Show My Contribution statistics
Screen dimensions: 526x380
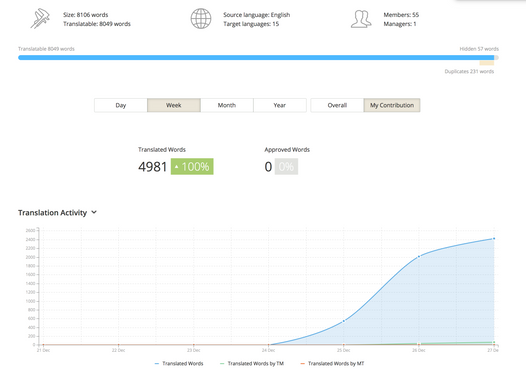pos(392,105)
